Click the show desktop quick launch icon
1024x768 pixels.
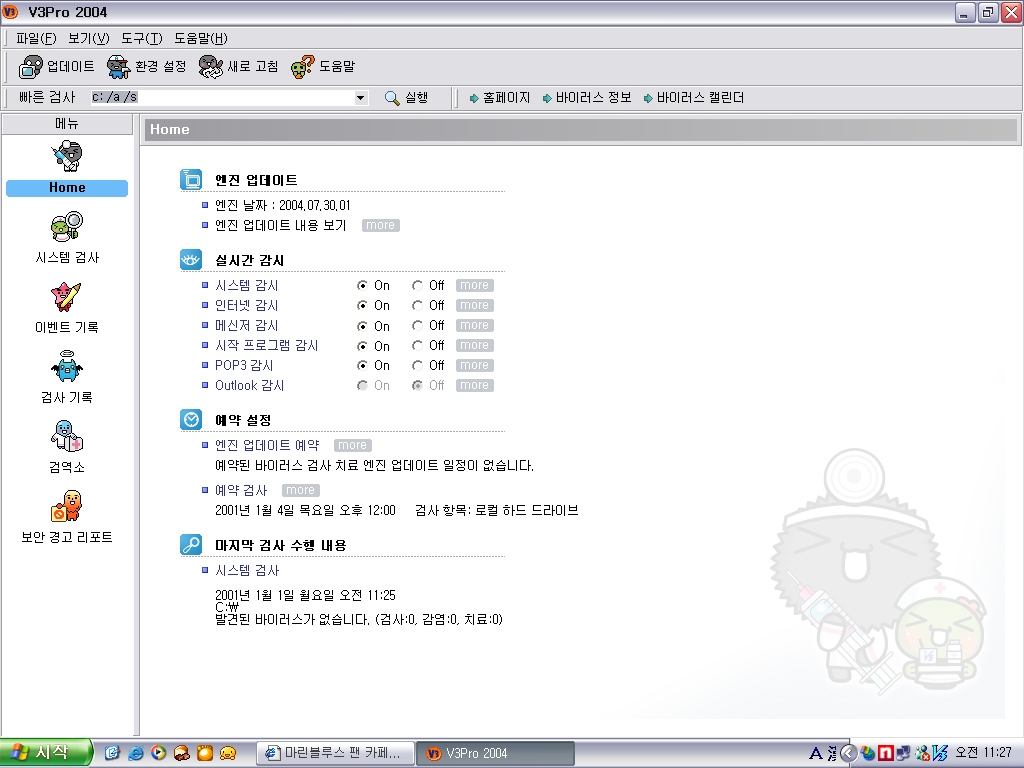coord(112,753)
